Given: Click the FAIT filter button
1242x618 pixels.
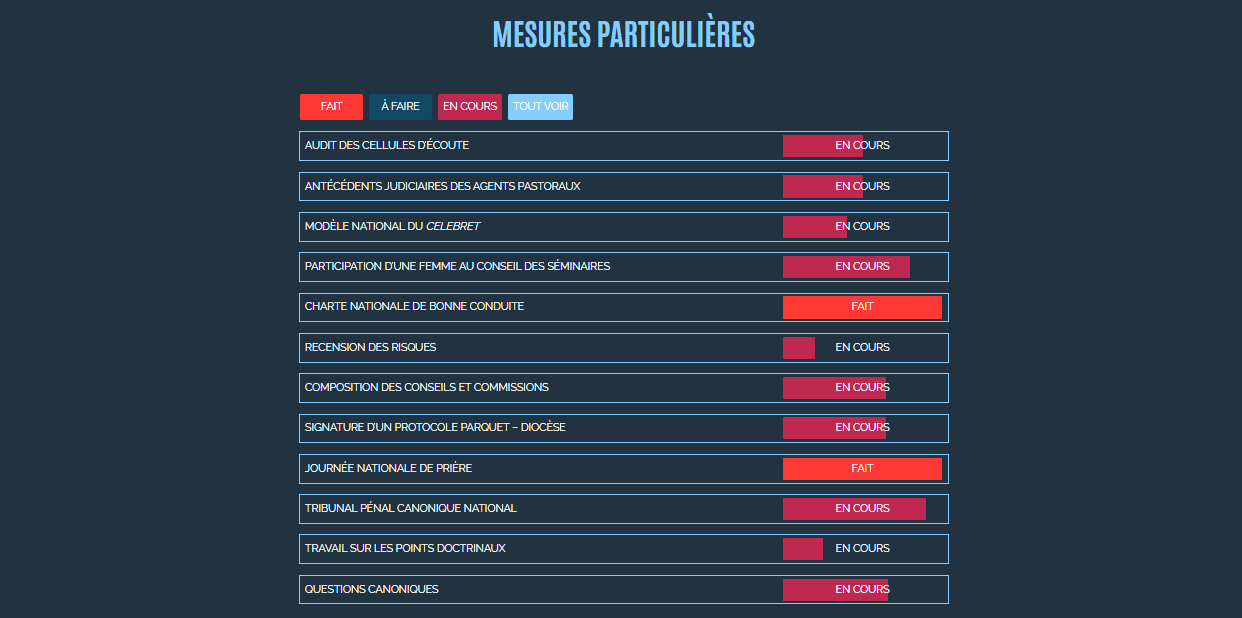Looking at the screenshot, I should coord(331,107).
